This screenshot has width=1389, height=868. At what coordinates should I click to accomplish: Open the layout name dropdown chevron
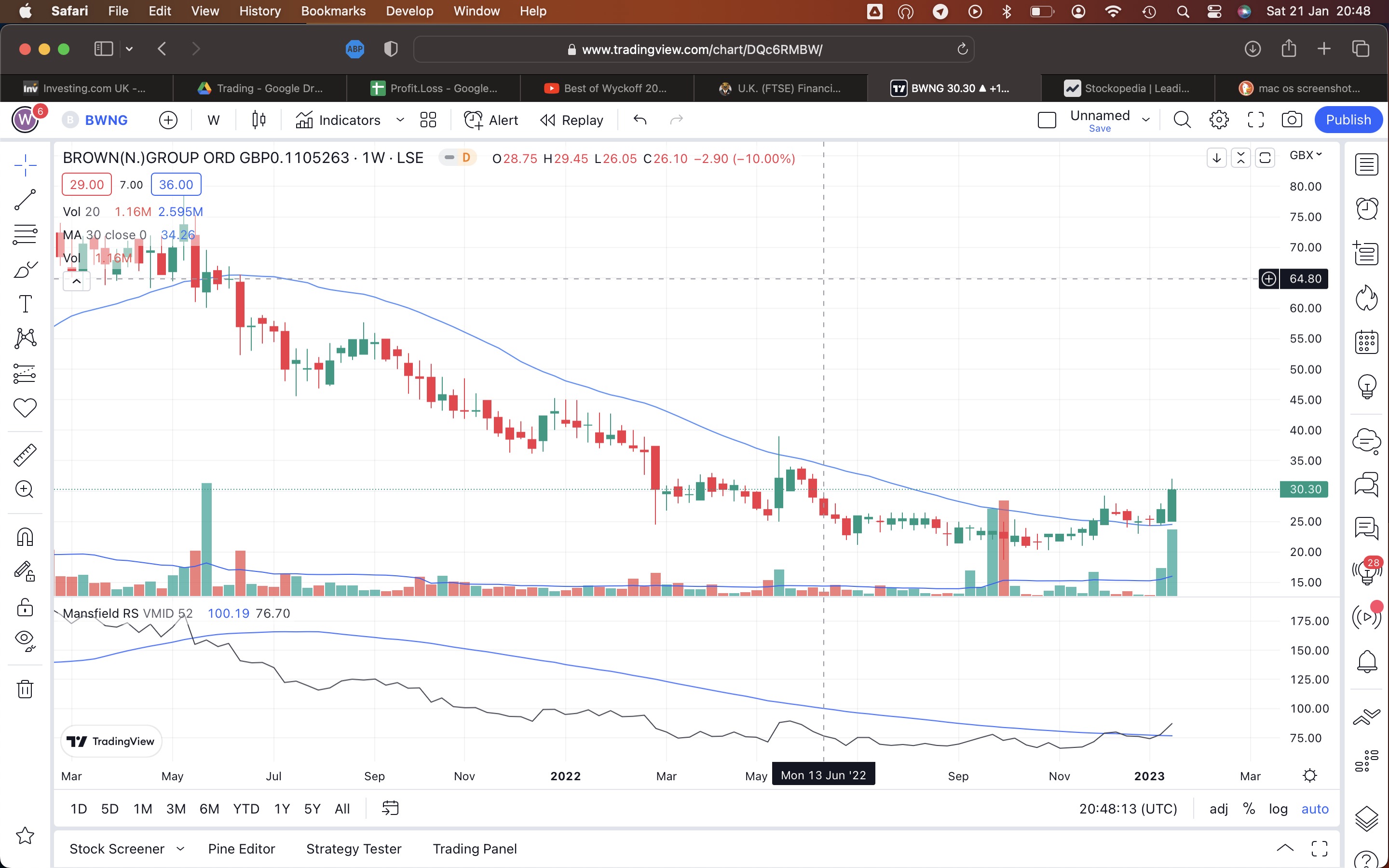(1146, 120)
